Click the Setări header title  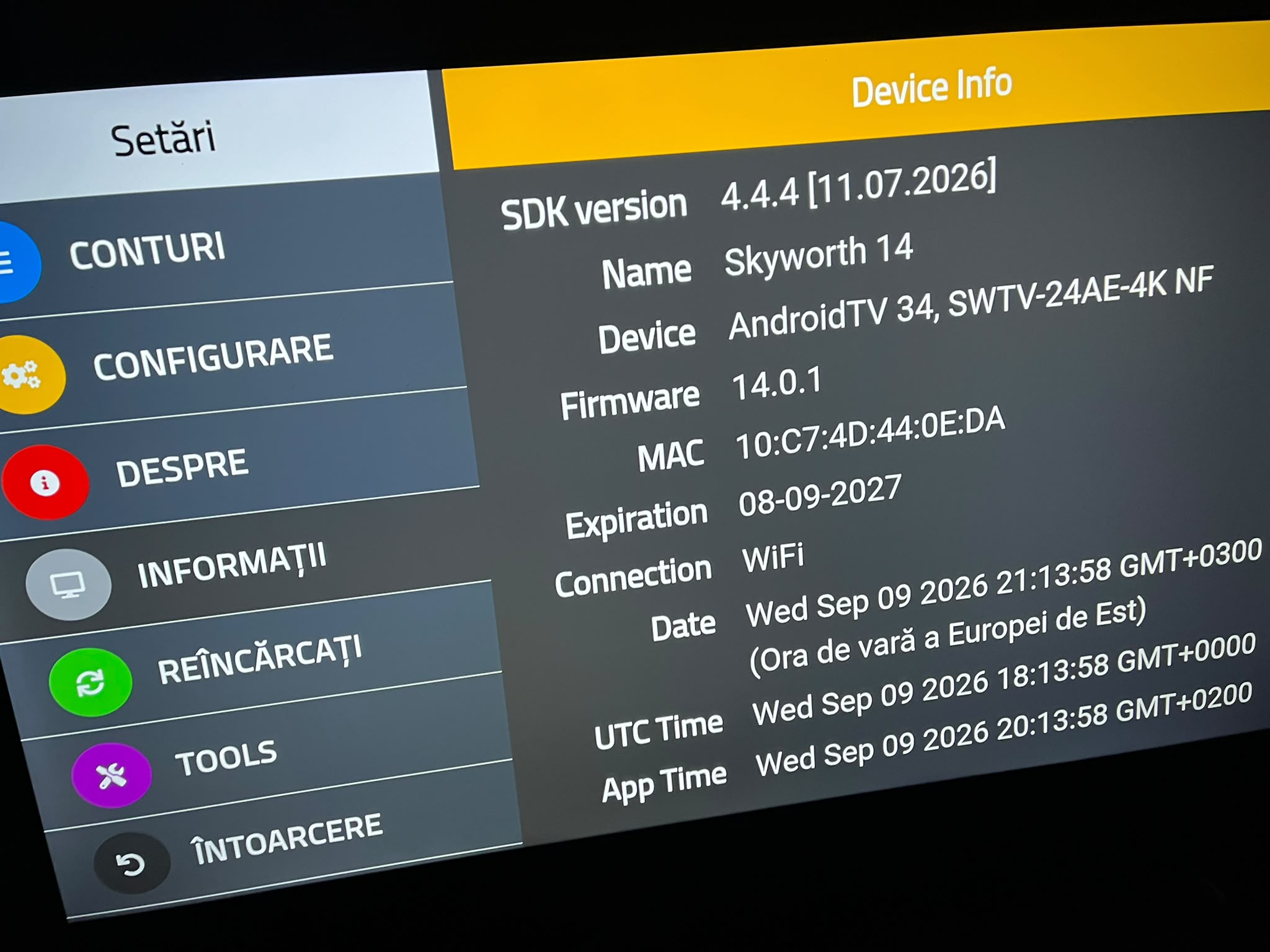pyautogui.click(x=164, y=139)
